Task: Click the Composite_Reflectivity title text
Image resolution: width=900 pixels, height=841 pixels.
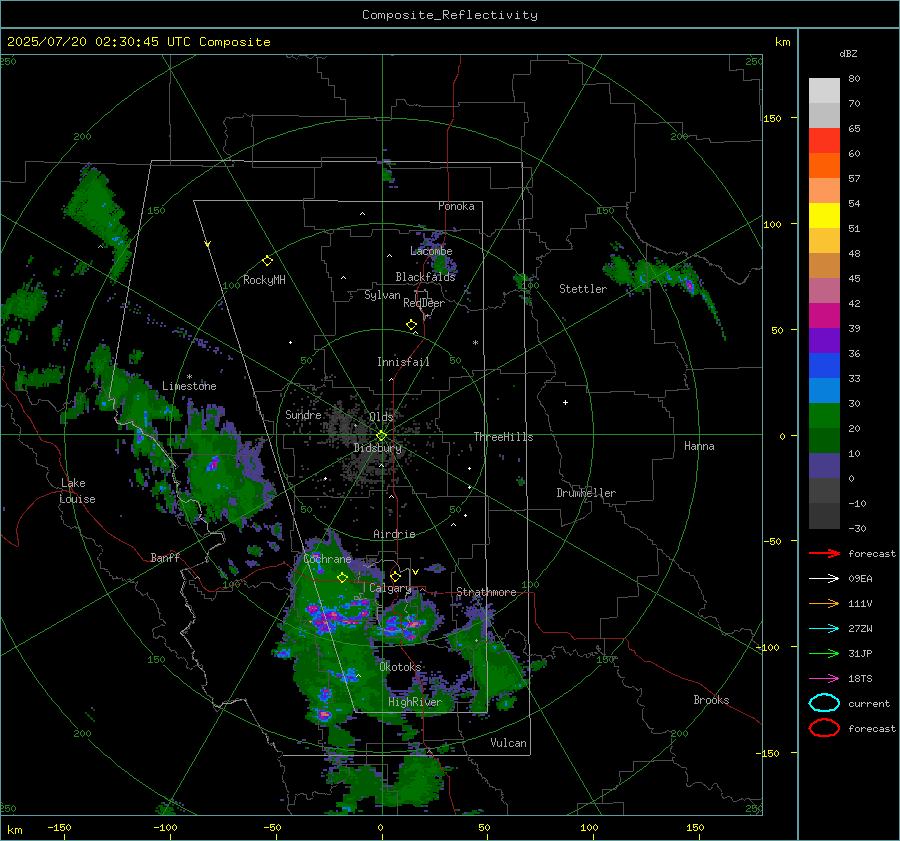Action: (x=449, y=15)
